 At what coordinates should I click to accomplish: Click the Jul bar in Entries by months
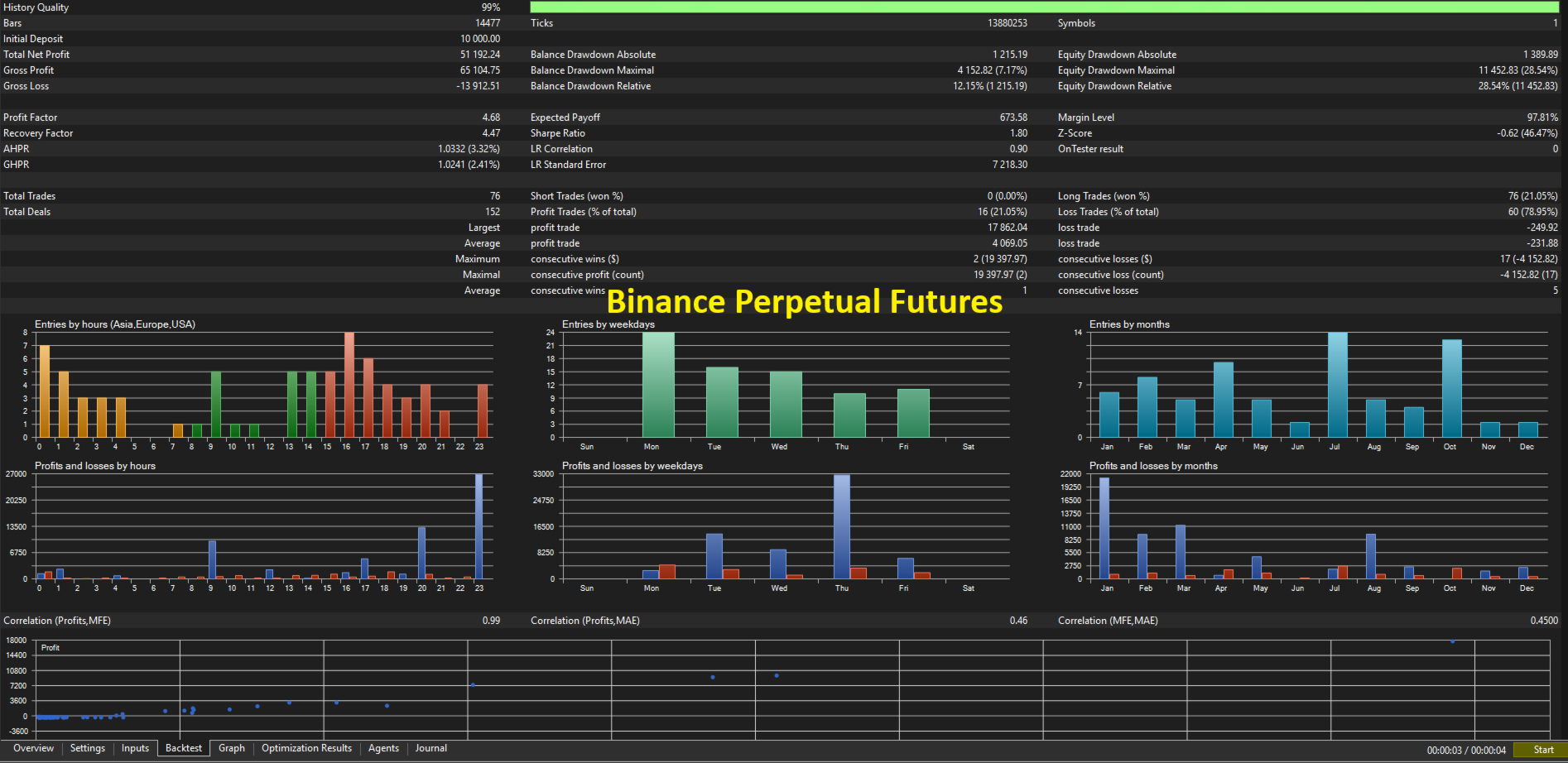[1338, 385]
